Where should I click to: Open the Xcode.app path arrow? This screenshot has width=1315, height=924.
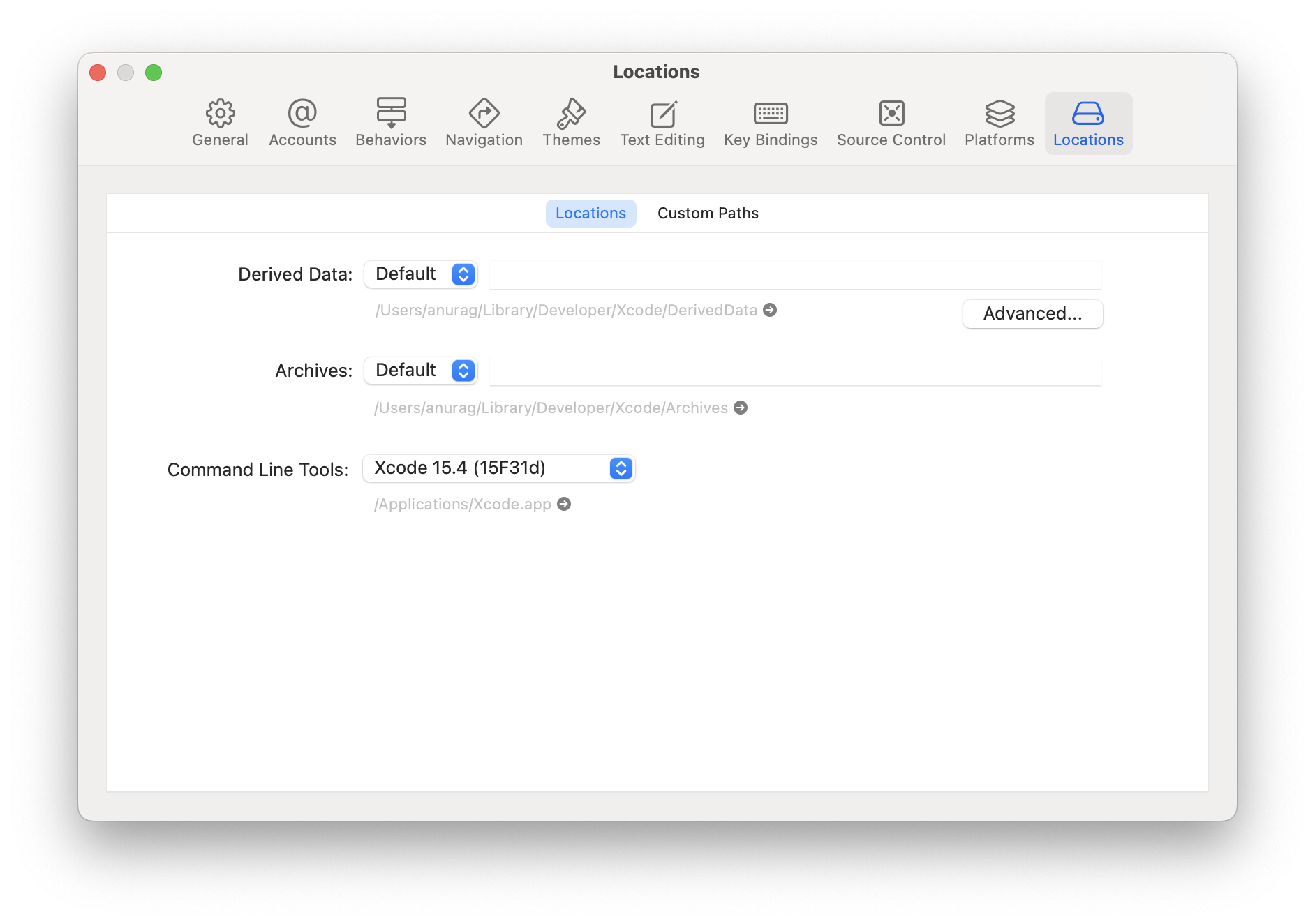tap(564, 503)
